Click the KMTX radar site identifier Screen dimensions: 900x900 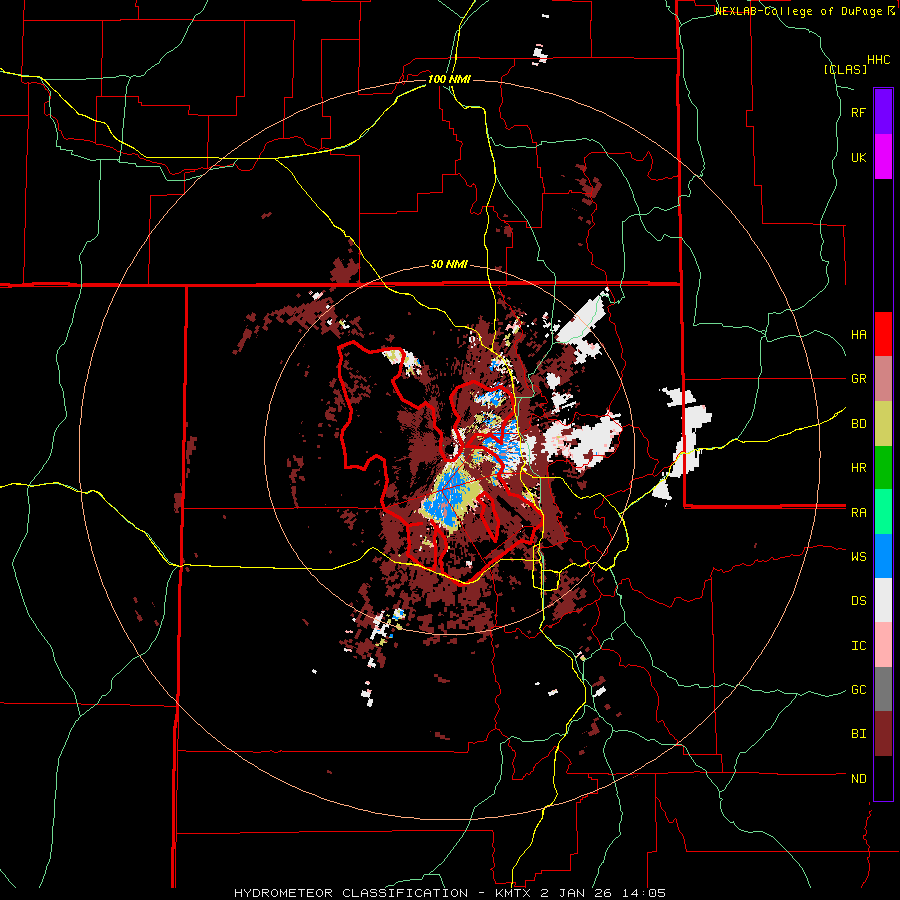[514, 893]
